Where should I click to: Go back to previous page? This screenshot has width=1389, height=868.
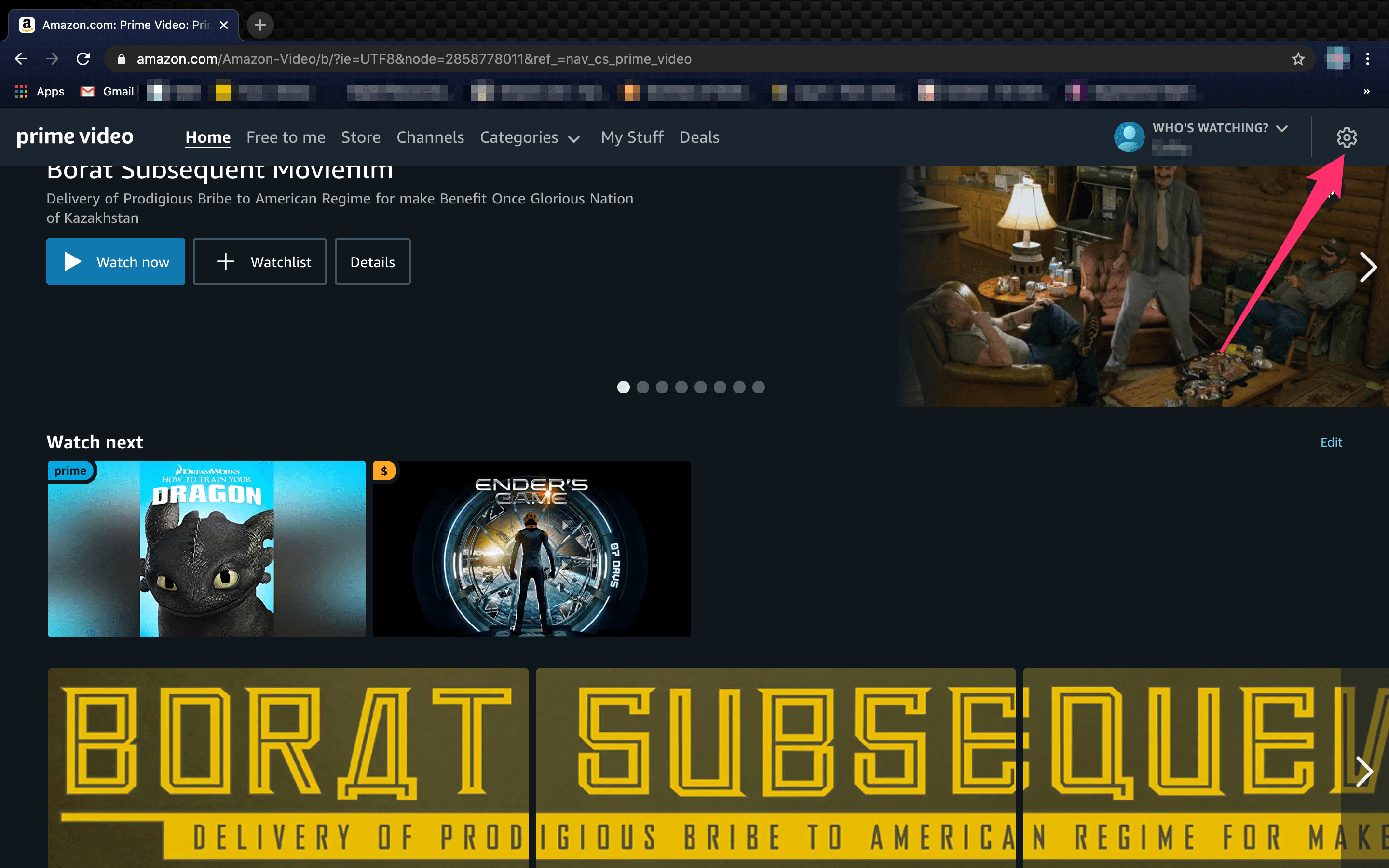21,59
